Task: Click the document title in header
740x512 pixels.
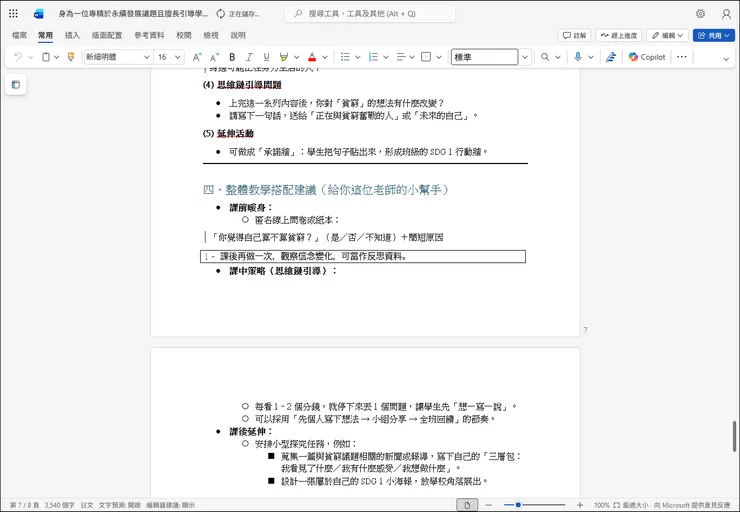Action: [133, 14]
